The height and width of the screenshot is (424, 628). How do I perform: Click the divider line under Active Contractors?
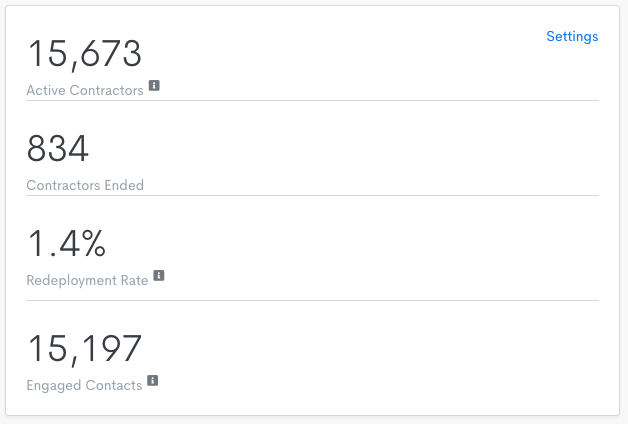312,101
